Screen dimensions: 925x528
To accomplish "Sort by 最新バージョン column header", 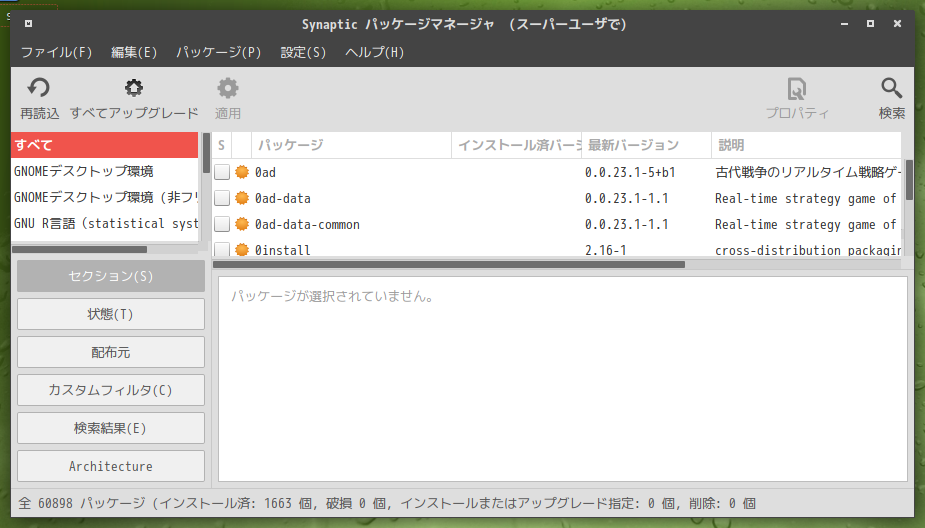I will (x=647, y=145).
